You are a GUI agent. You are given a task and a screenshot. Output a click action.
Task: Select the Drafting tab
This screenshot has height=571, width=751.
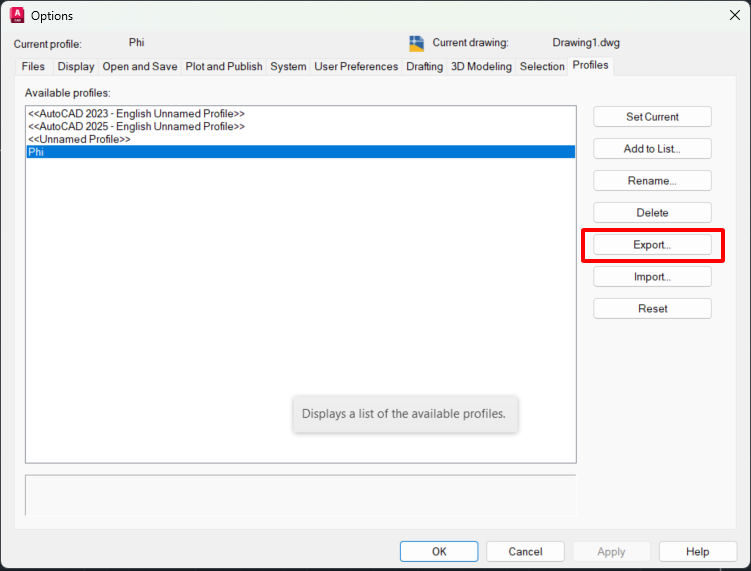[424, 66]
